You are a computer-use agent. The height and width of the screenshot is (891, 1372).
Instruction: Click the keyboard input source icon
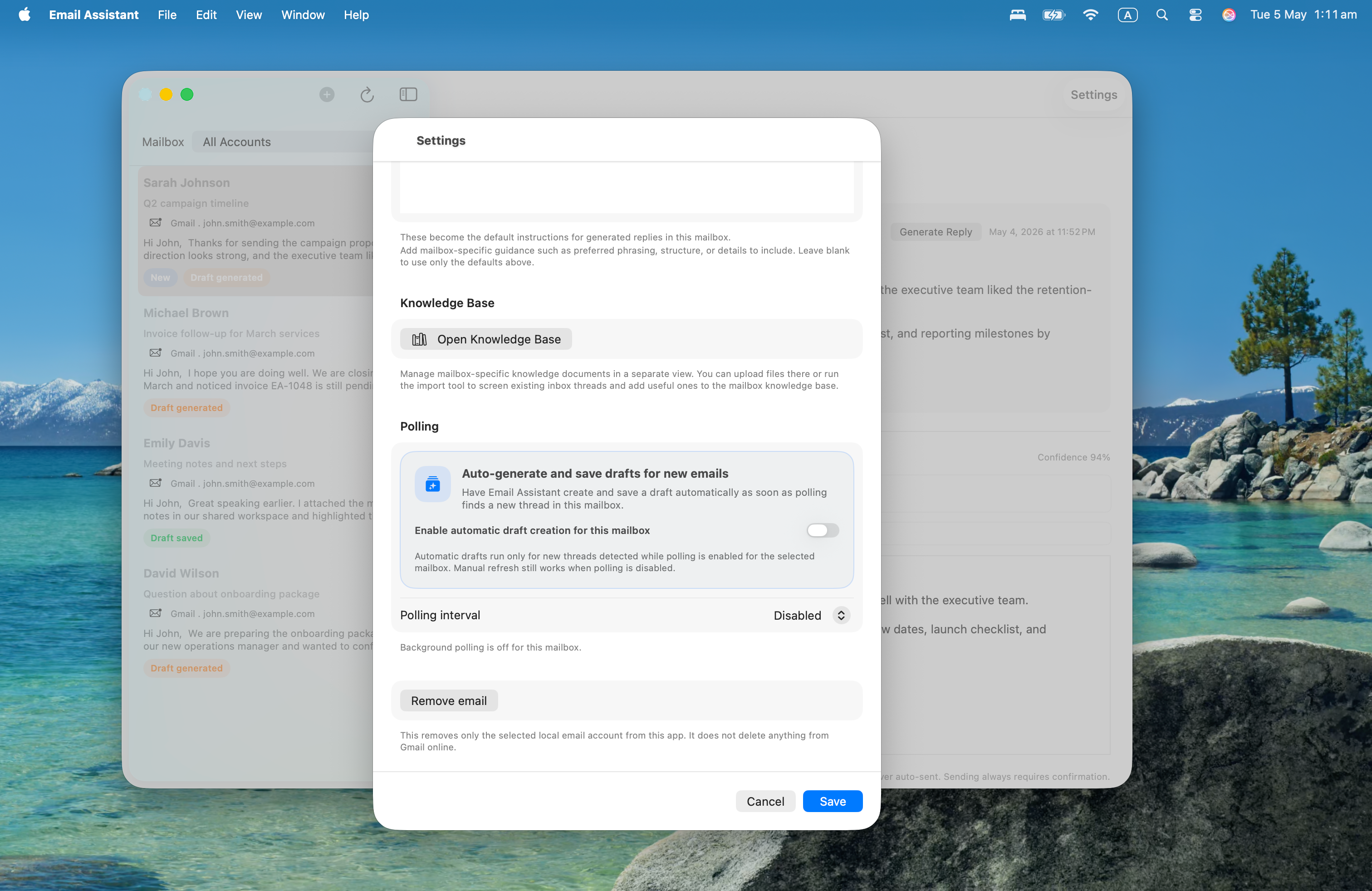(x=1127, y=15)
